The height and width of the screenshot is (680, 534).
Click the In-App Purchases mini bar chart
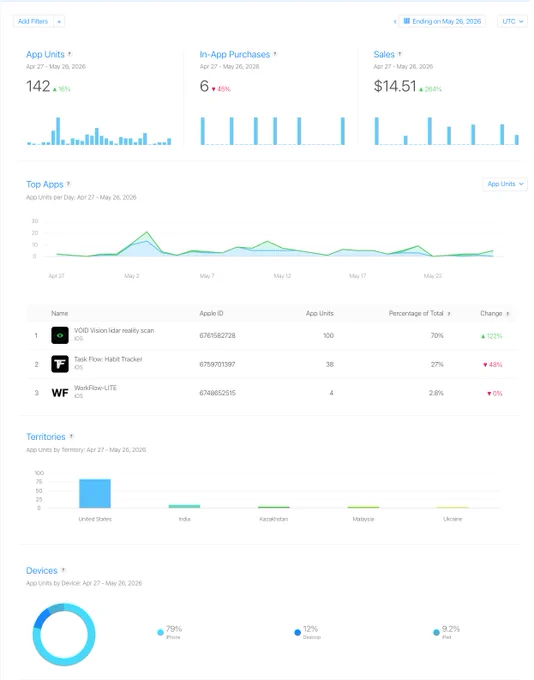tap(273, 131)
